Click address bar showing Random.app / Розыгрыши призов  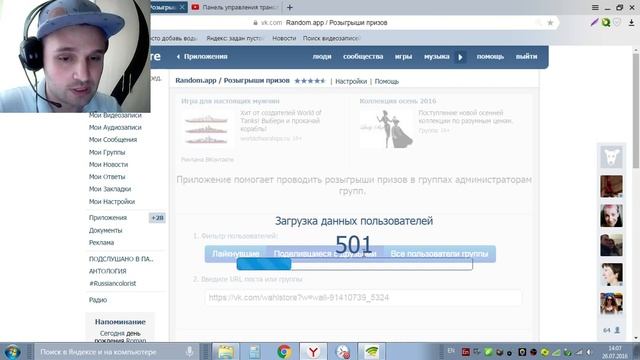[336, 22]
